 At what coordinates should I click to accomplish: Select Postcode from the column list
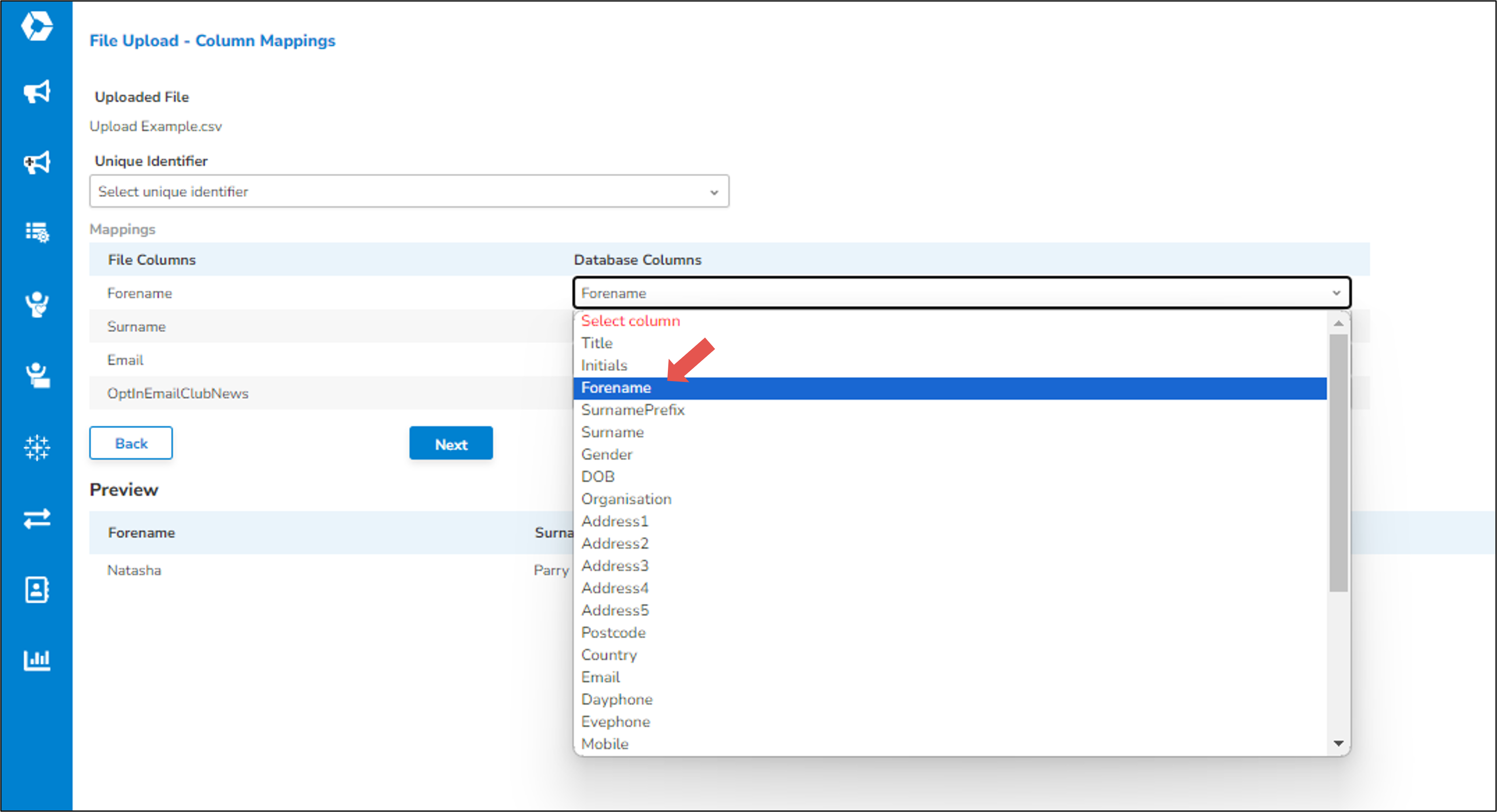click(x=950, y=633)
